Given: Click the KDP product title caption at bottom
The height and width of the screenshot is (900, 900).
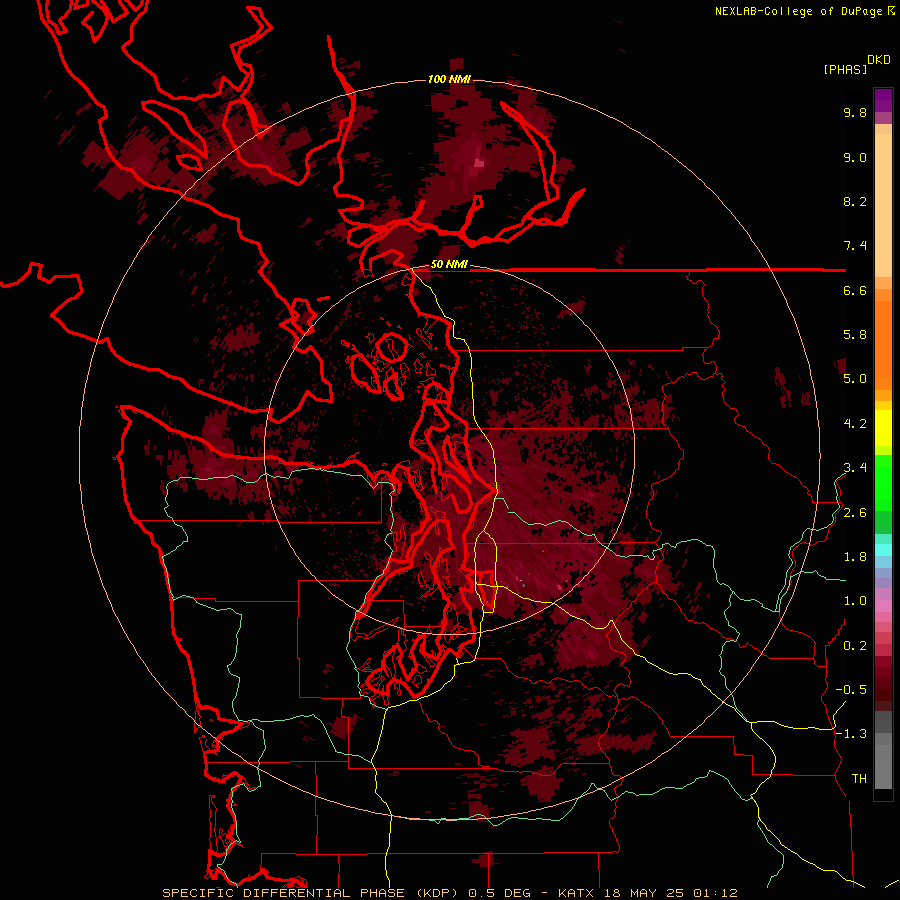Looking at the screenshot, I should [x=449, y=893].
